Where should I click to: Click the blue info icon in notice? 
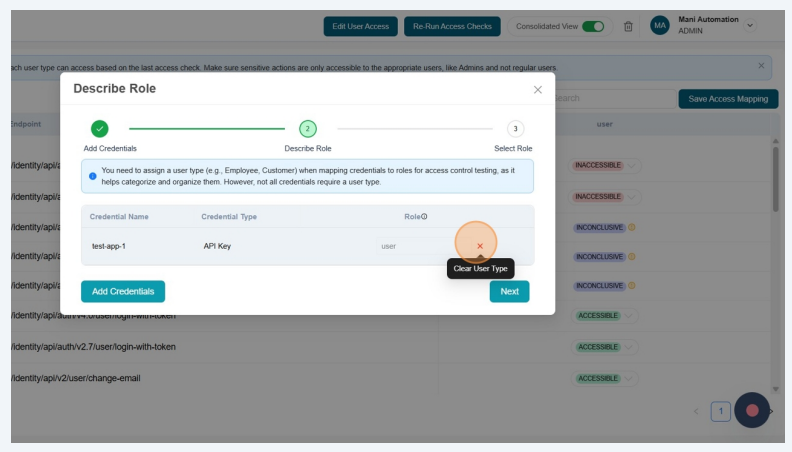(93, 175)
